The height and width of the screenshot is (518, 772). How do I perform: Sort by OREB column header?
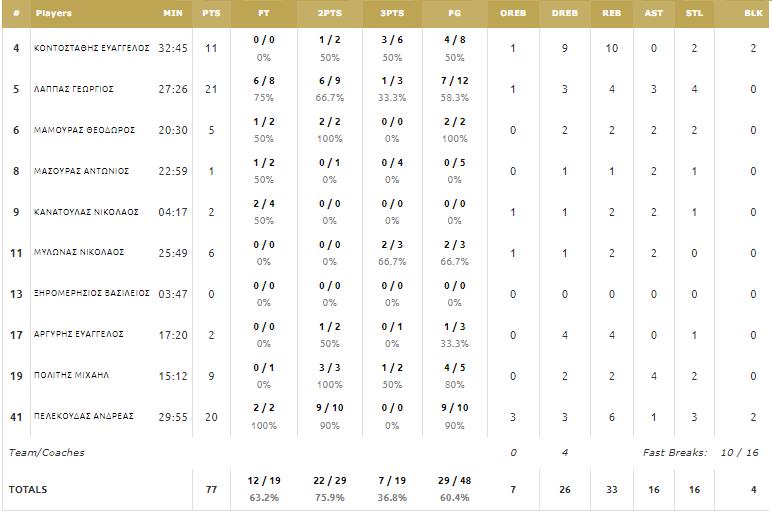click(513, 13)
